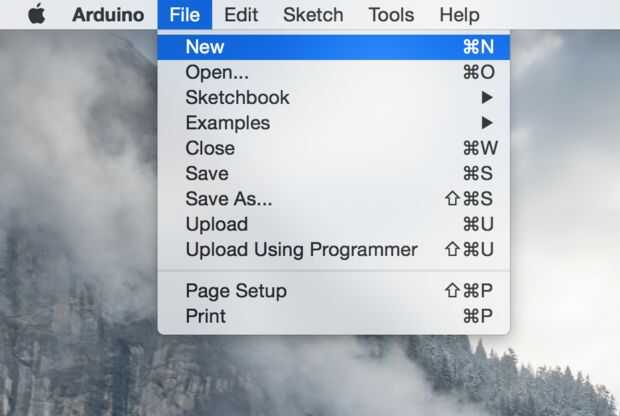620x416 pixels.
Task: Click Print in the File menu
Action: 205,316
